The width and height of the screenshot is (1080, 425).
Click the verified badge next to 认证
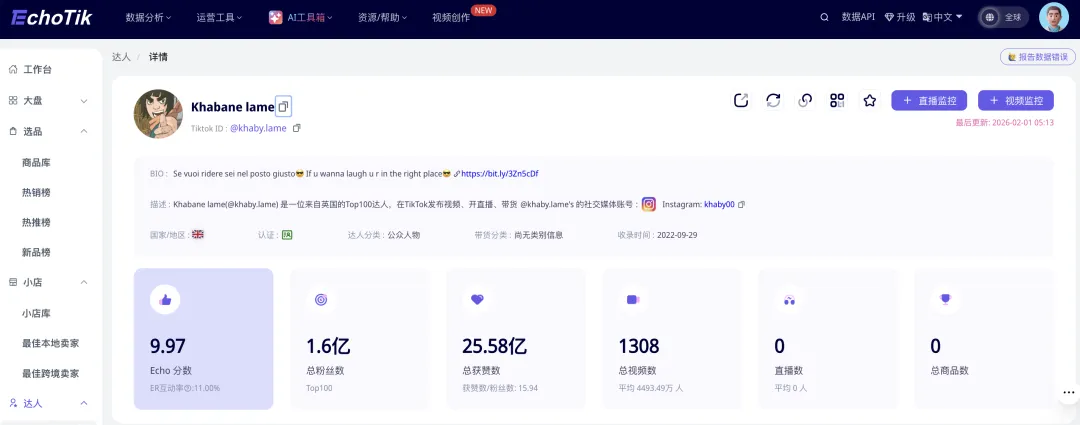pyautogui.click(x=287, y=235)
